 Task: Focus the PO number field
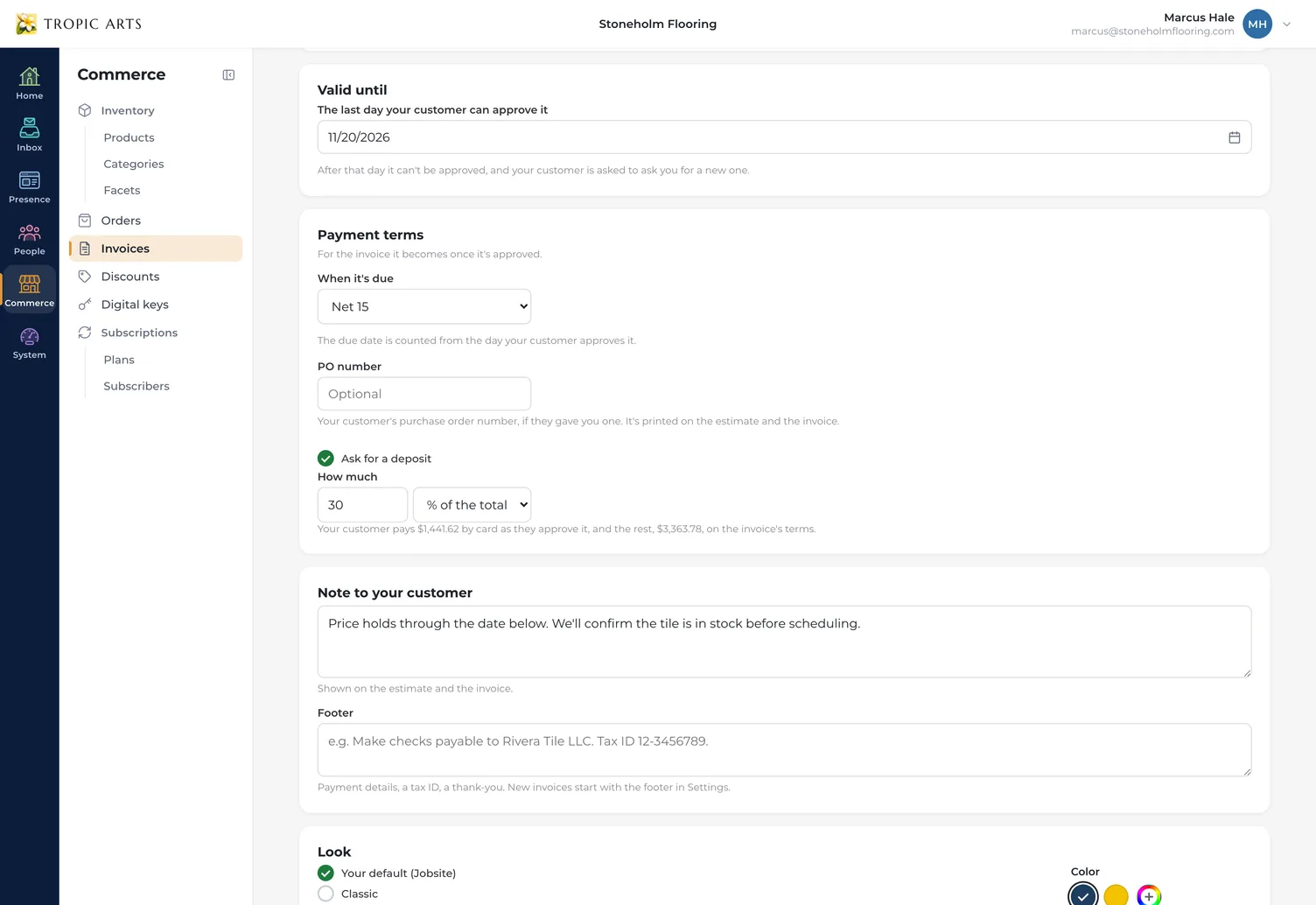click(424, 394)
